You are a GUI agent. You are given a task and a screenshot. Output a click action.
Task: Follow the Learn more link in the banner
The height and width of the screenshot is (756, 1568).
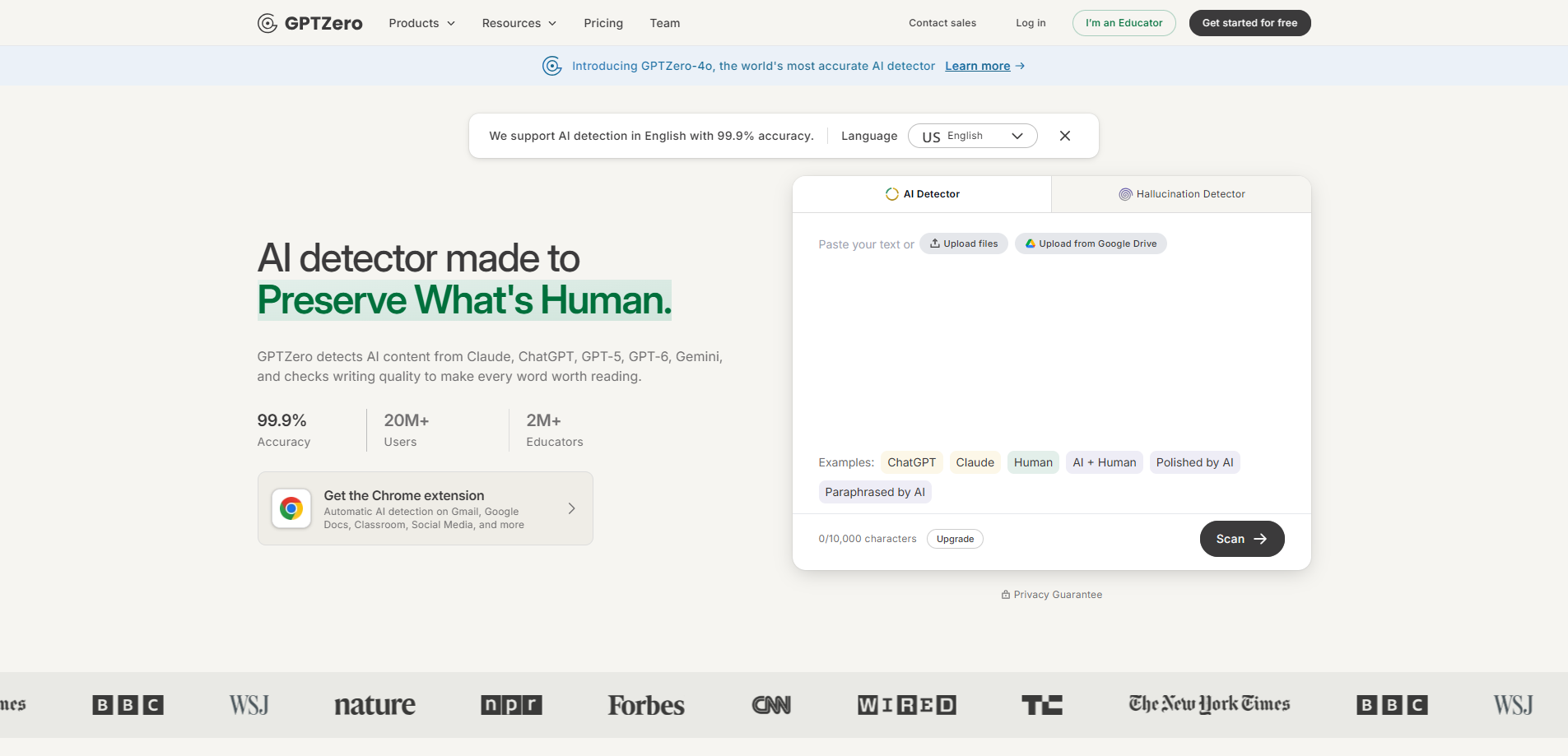point(977,66)
